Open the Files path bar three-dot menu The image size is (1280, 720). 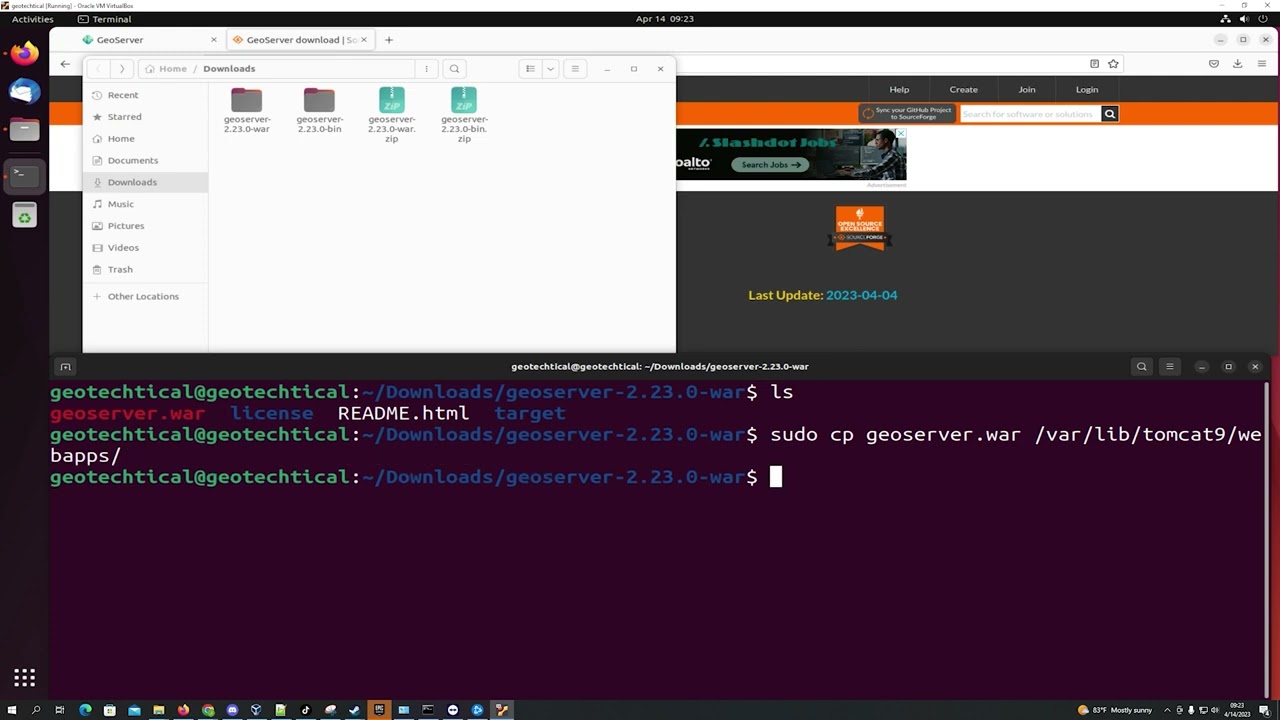tap(426, 69)
